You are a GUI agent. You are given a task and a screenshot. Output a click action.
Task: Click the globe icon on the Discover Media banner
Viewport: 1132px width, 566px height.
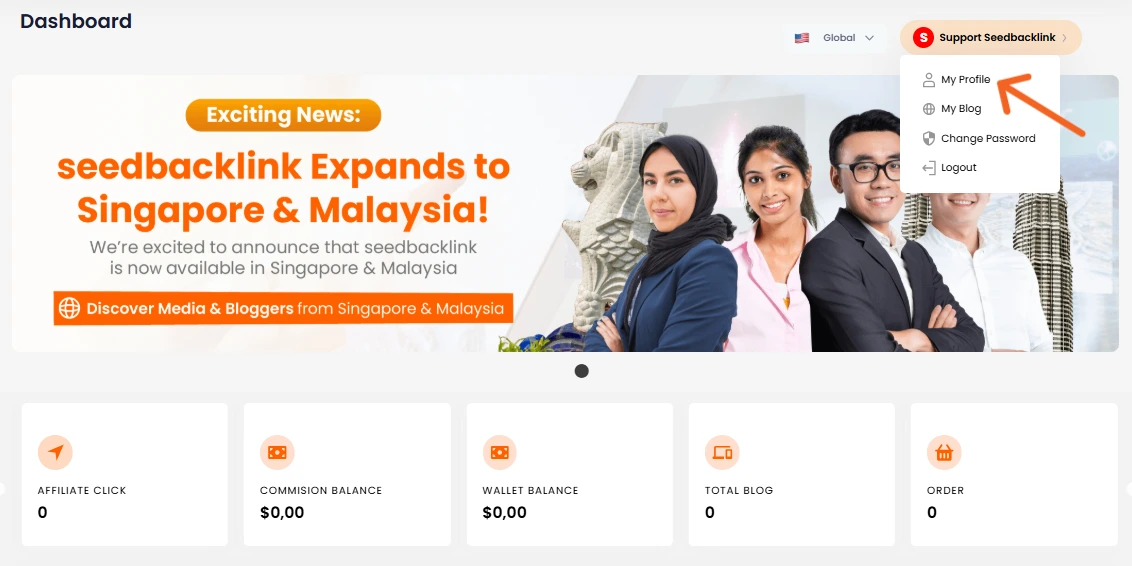(x=69, y=308)
